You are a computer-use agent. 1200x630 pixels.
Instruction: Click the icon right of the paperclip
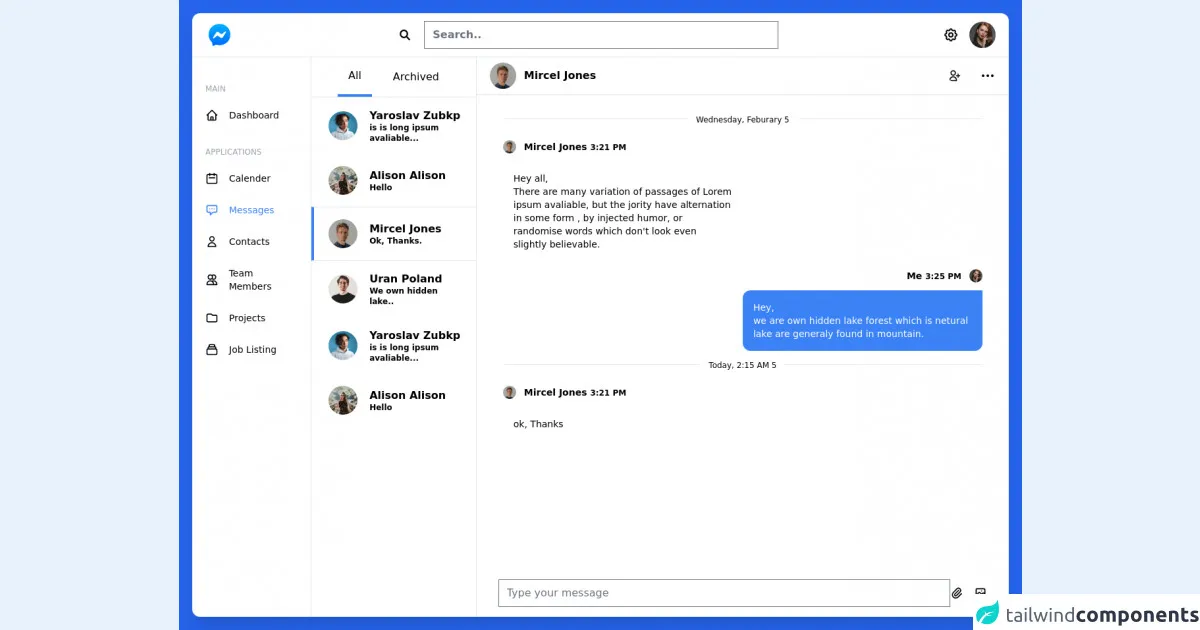coord(980,592)
